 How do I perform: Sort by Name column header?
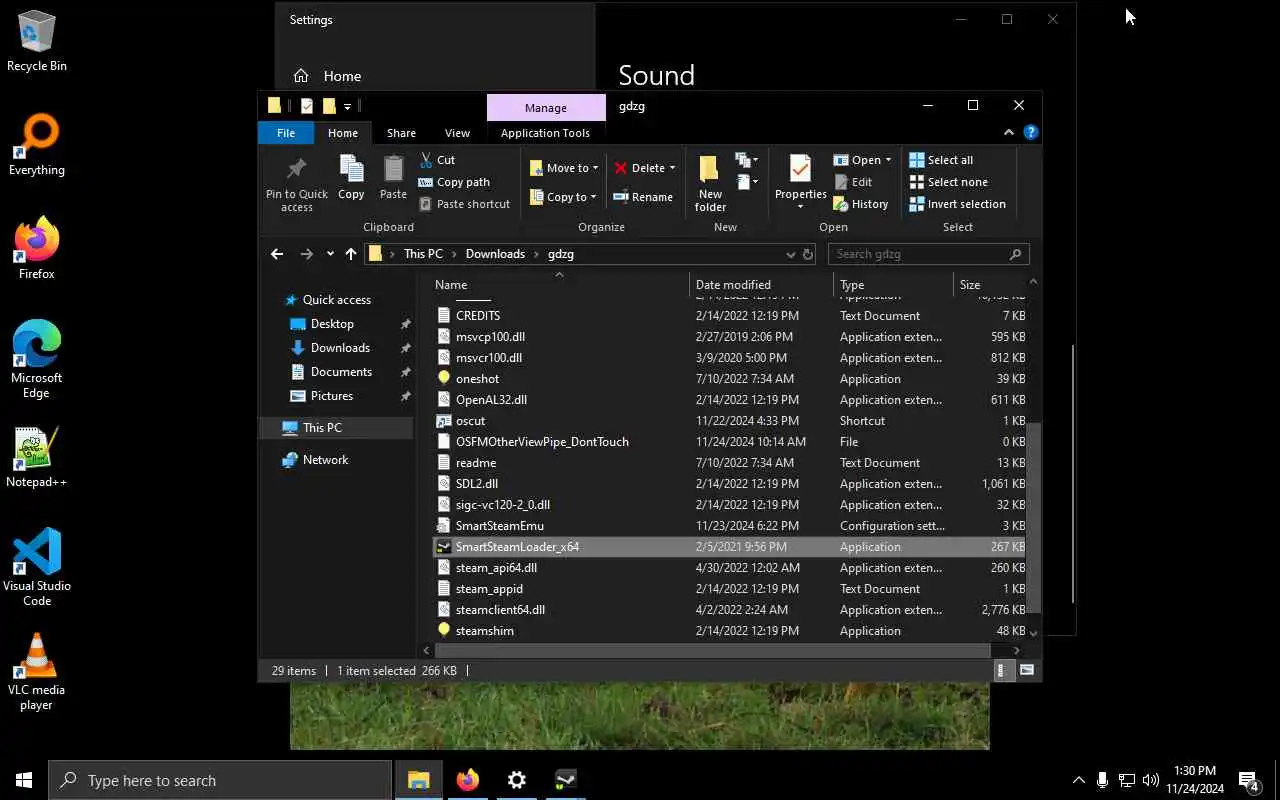point(561,285)
